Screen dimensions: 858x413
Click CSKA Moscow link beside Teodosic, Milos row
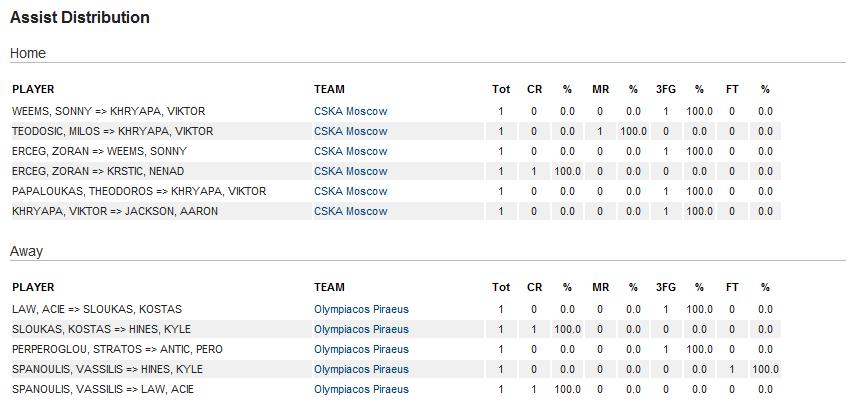pos(350,131)
